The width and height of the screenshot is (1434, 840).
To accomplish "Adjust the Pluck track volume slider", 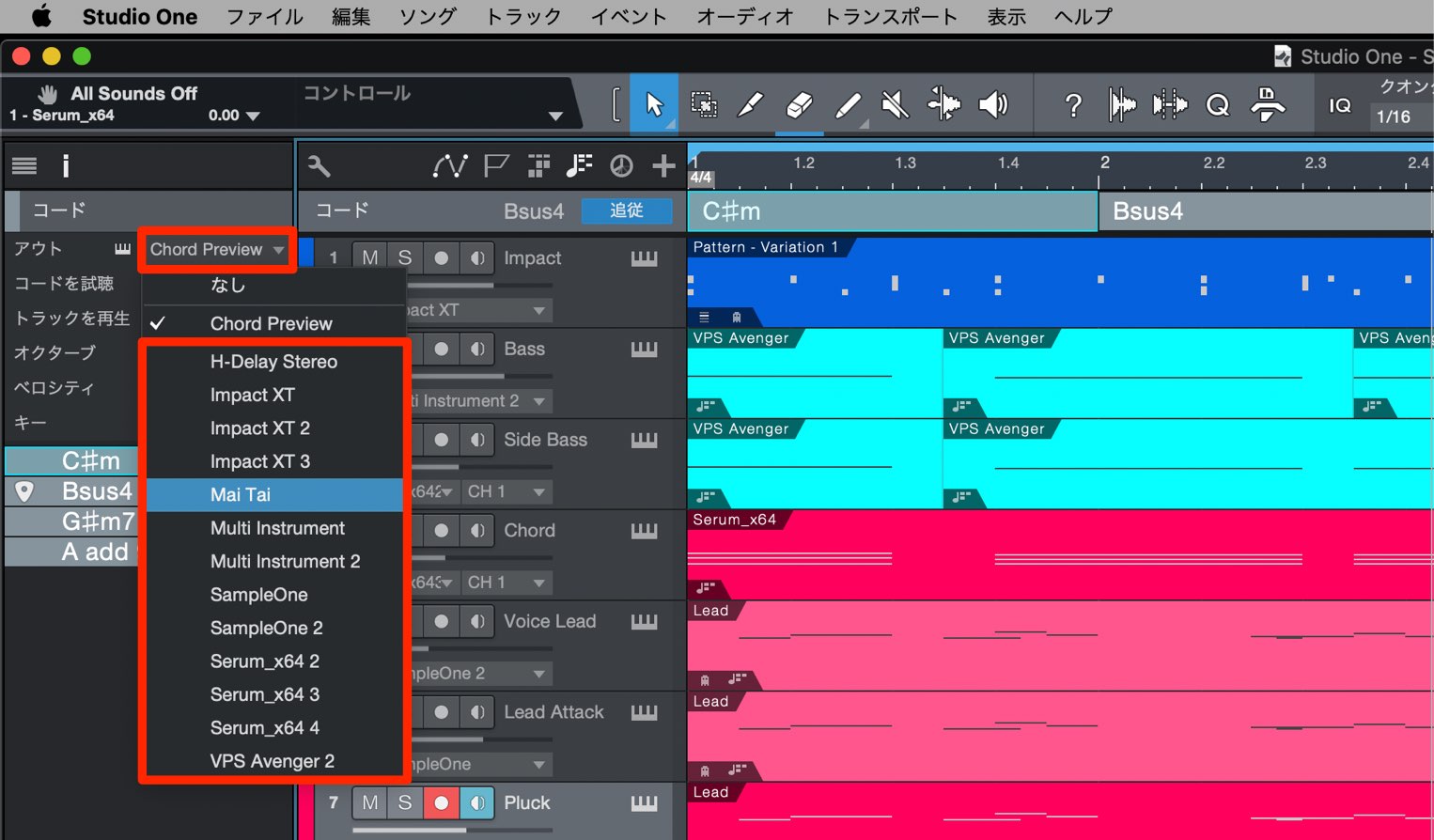I will click(451, 831).
